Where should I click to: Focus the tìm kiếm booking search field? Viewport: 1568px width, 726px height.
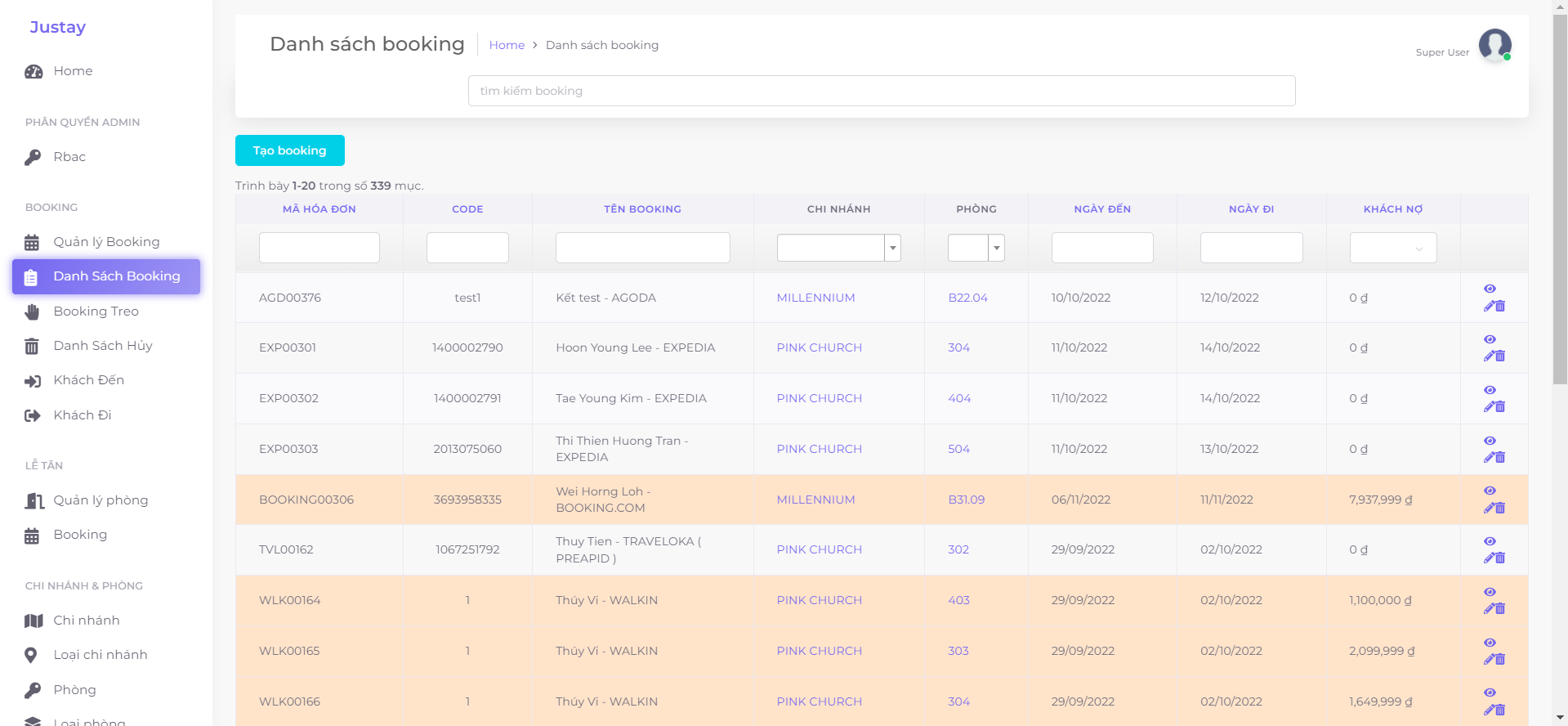point(881,91)
